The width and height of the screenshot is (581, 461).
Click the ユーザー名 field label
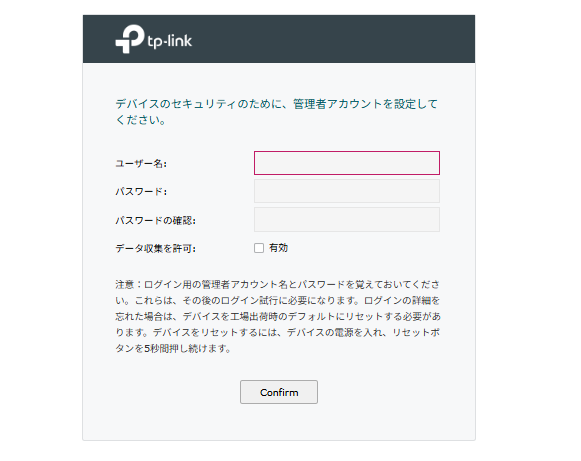[141, 163]
